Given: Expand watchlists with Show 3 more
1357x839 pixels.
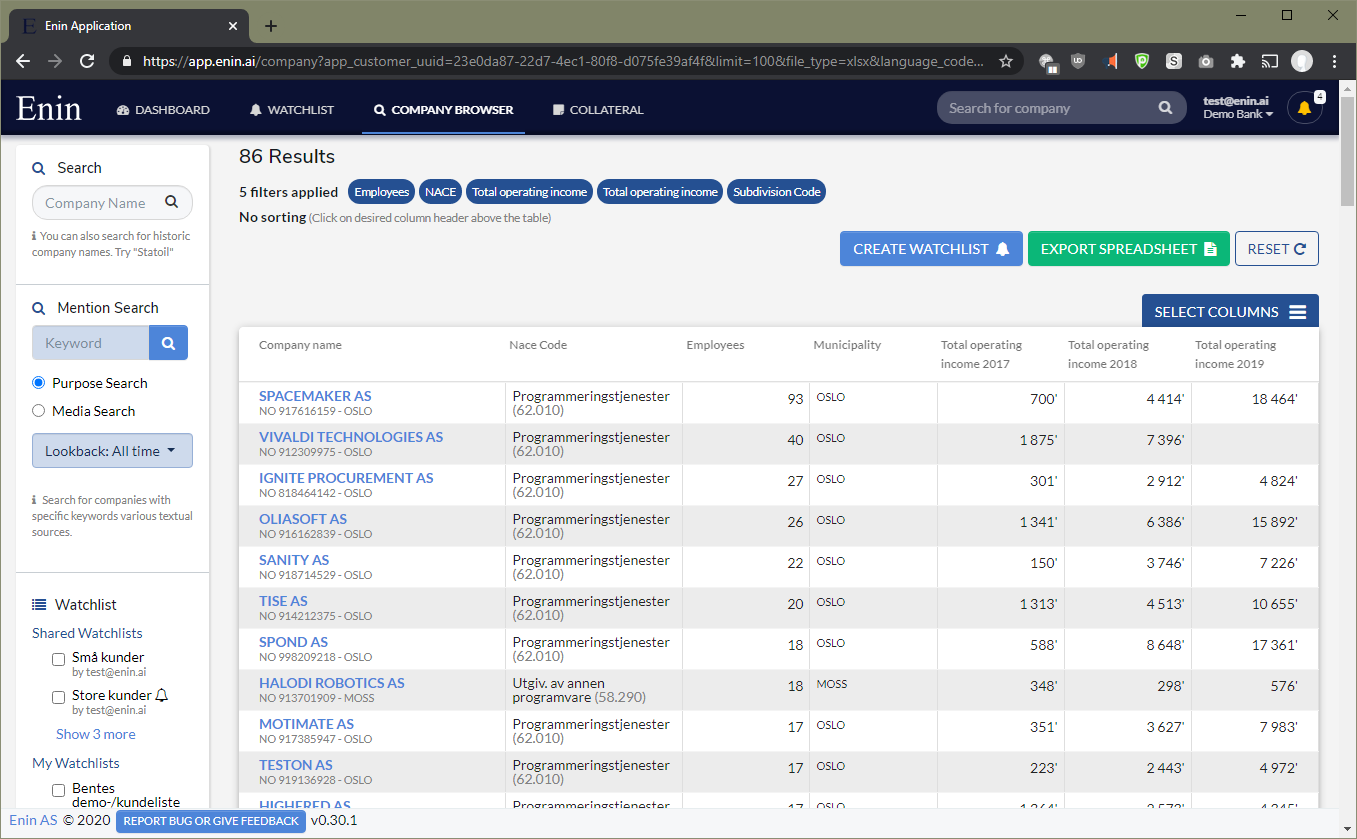Looking at the screenshot, I should 95,734.
